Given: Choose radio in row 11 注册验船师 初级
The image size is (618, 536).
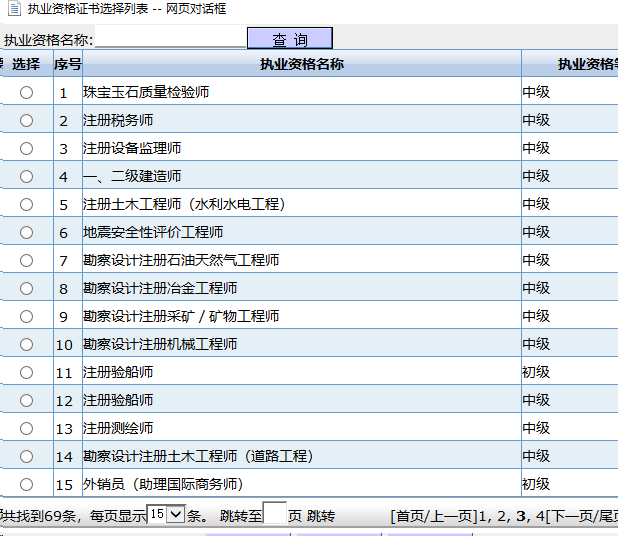Looking at the screenshot, I should coord(26,372).
